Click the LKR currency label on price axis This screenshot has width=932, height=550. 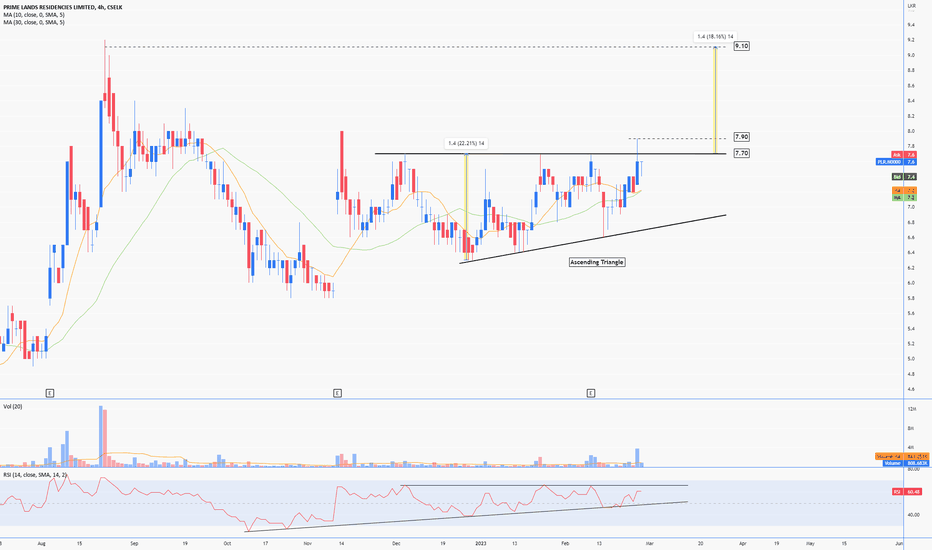[x=911, y=5]
